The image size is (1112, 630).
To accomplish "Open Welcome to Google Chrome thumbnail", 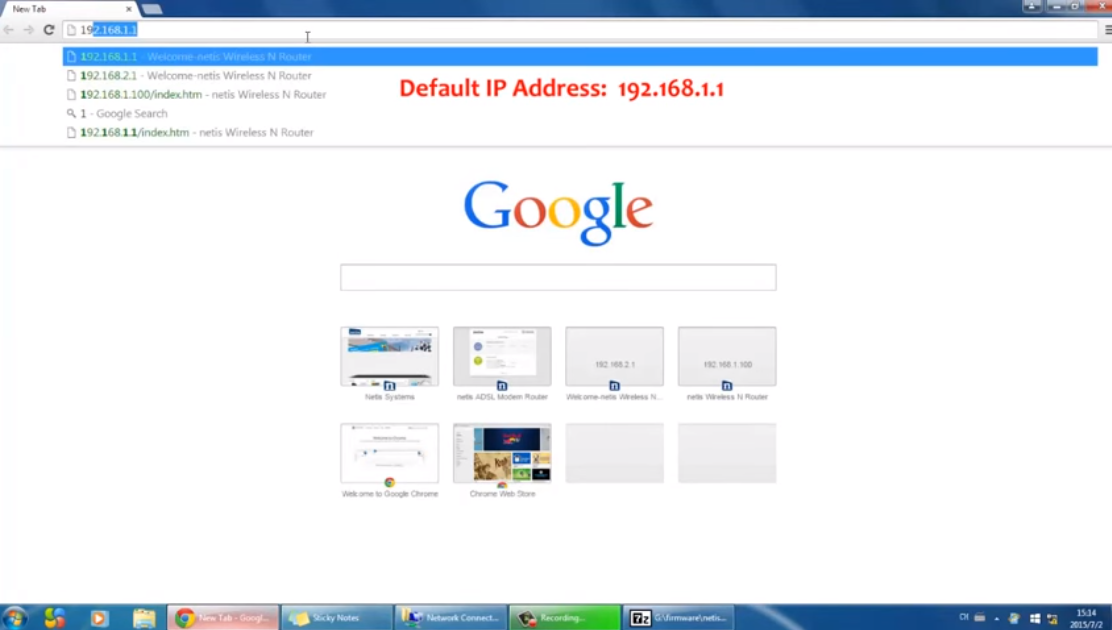I will pyautogui.click(x=389, y=453).
